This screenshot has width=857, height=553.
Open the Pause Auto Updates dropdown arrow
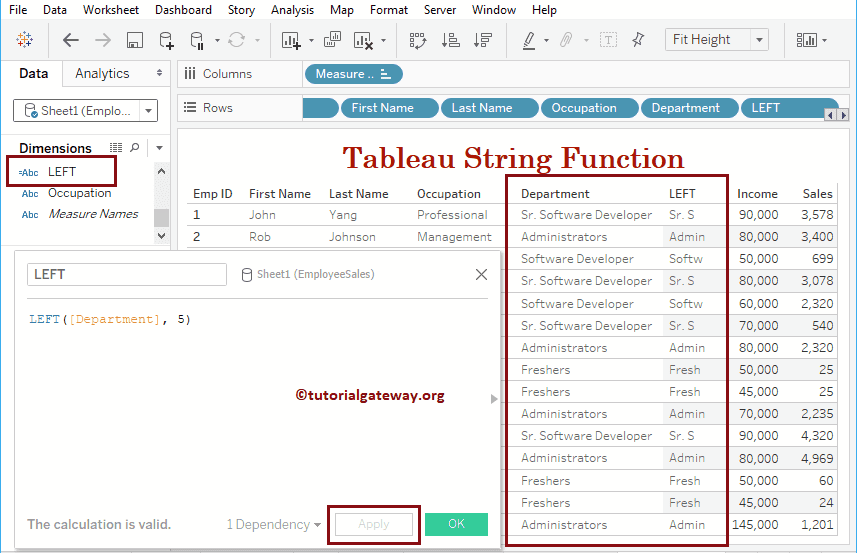pyautogui.click(x=217, y=40)
